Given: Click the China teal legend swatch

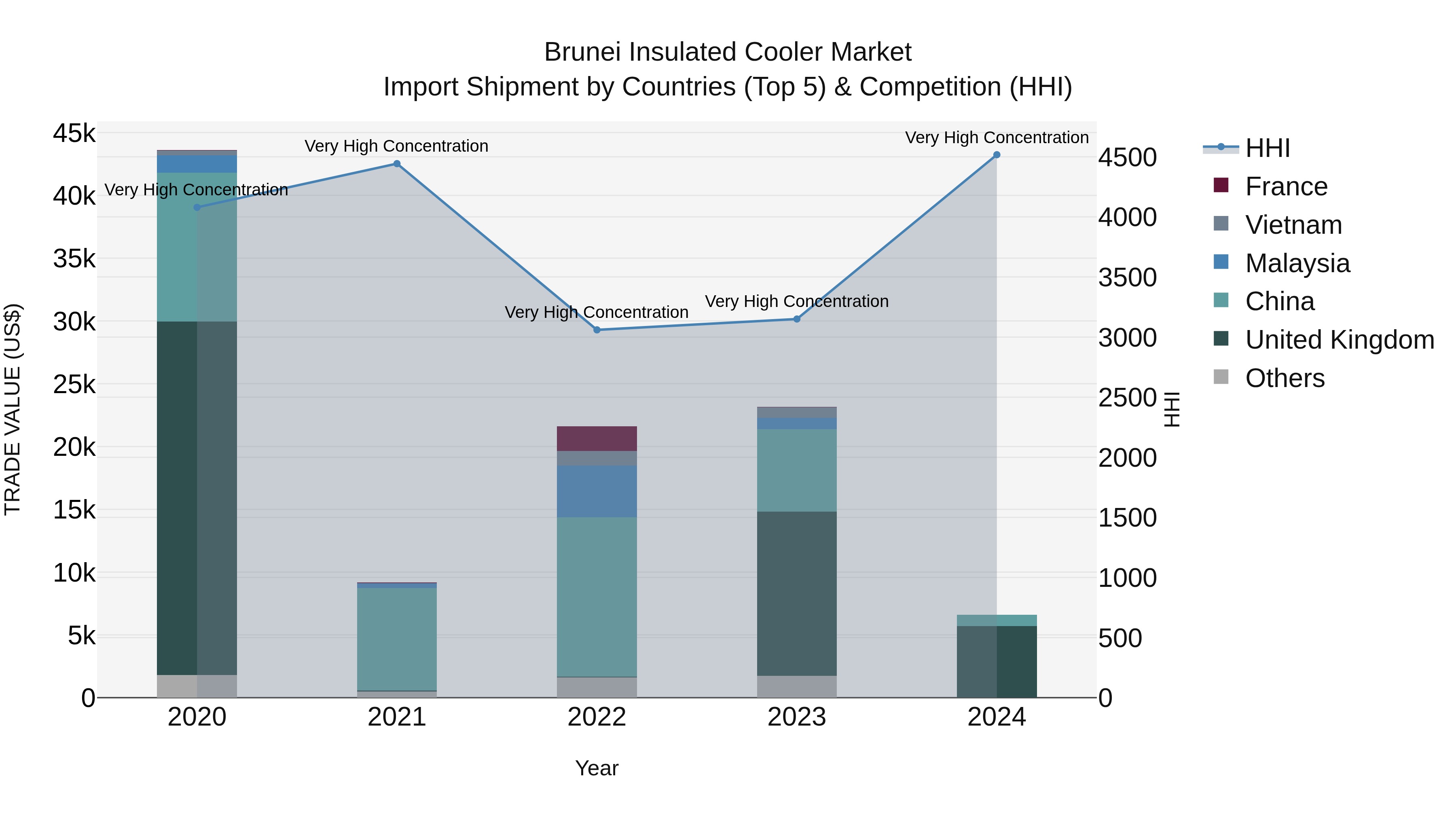Looking at the screenshot, I should tap(1221, 300).
